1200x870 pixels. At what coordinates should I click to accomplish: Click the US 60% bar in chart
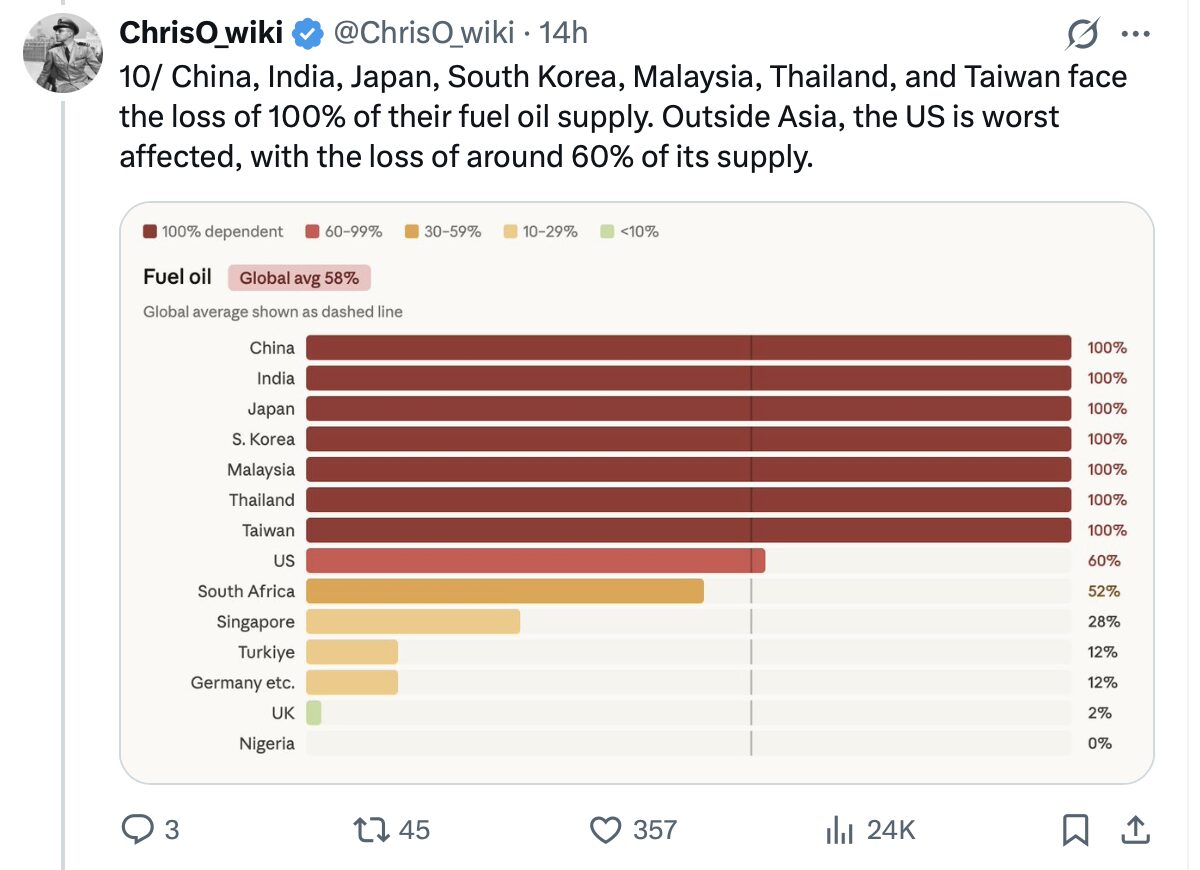[x=535, y=561]
